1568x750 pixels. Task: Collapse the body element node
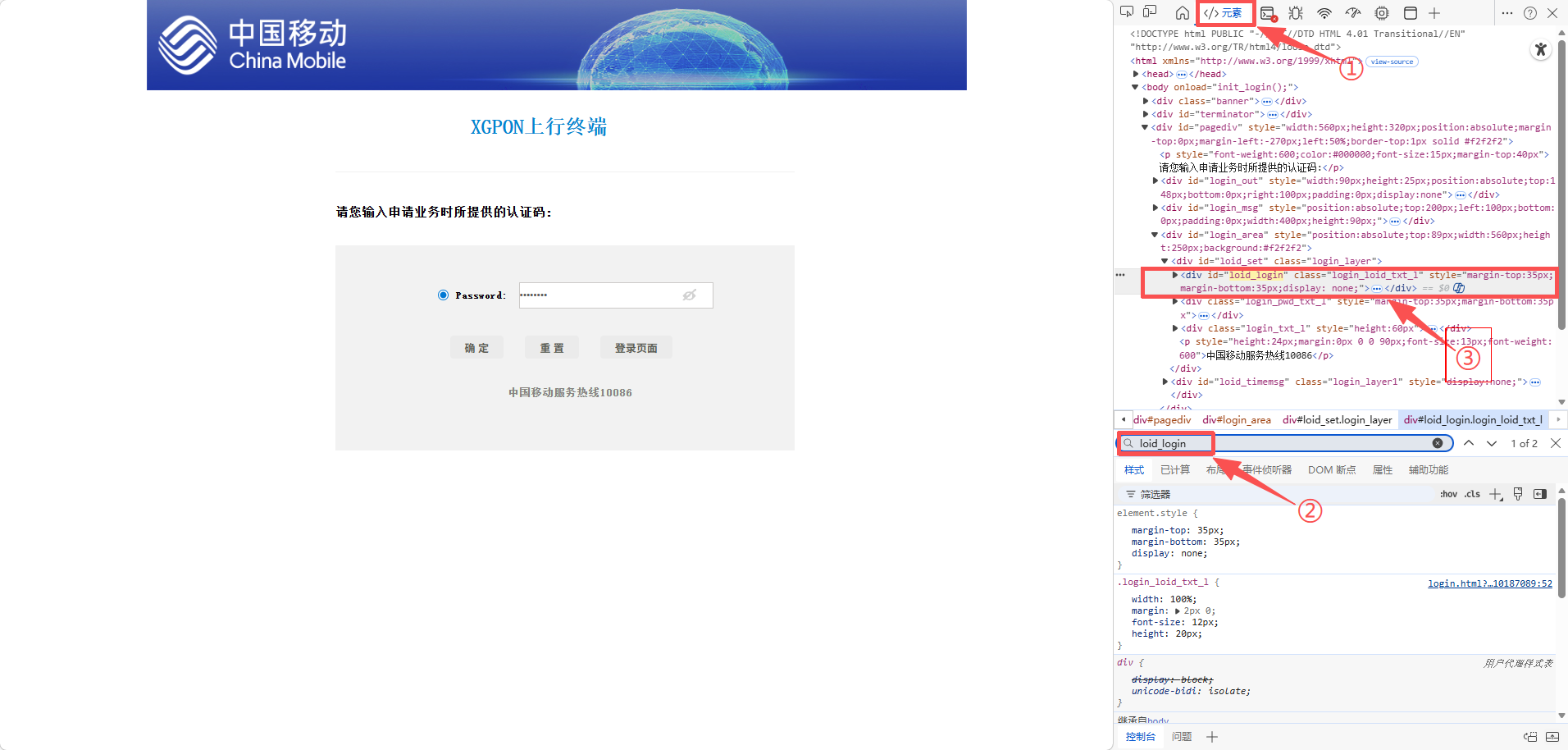tap(1136, 87)
